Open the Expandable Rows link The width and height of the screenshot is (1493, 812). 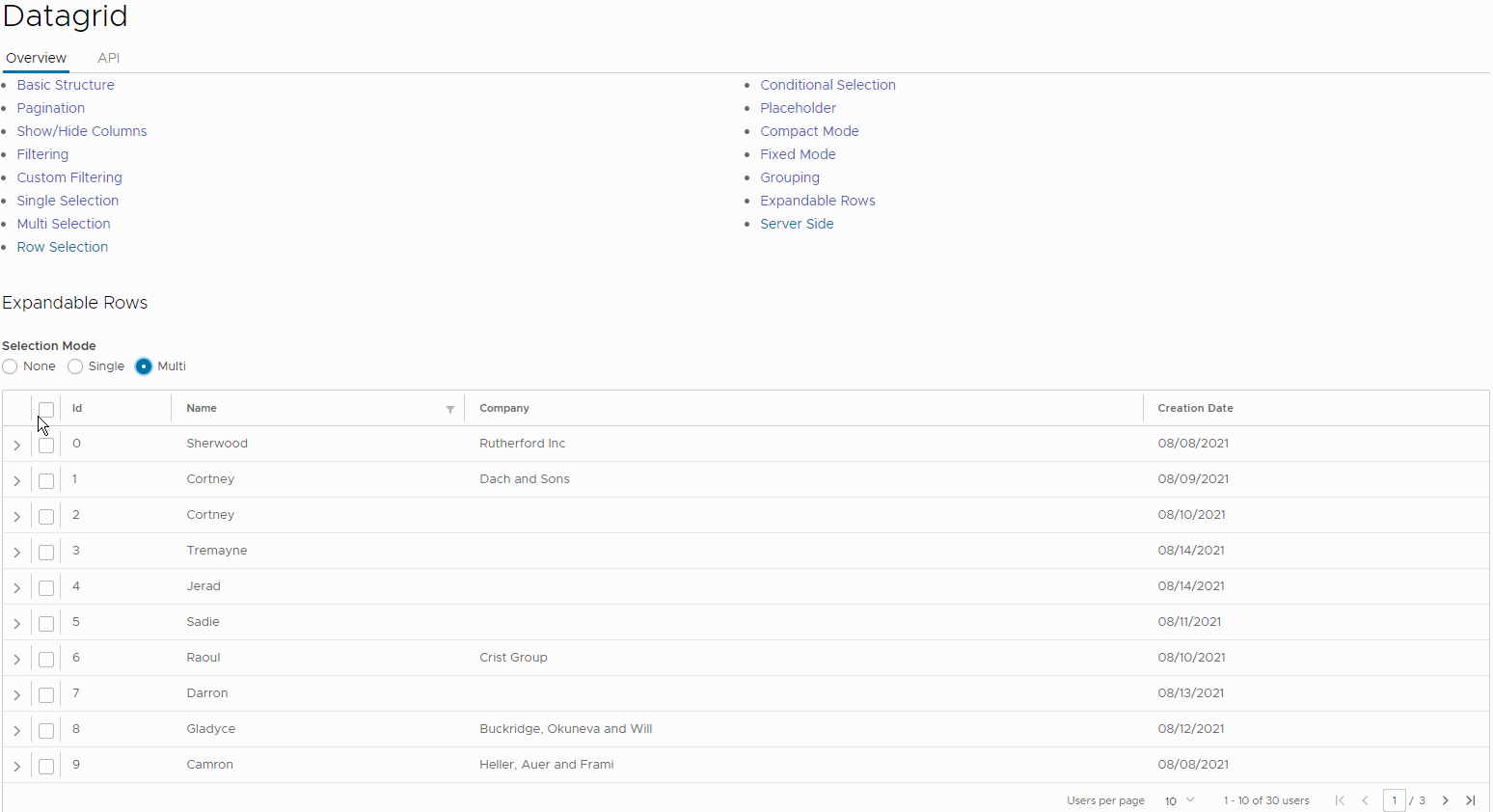817,200
